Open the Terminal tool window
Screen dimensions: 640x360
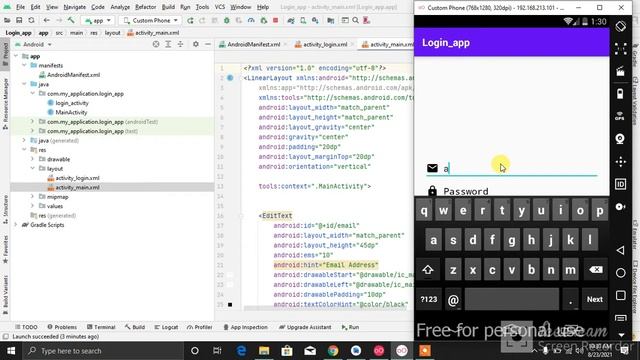click(101, 327)
